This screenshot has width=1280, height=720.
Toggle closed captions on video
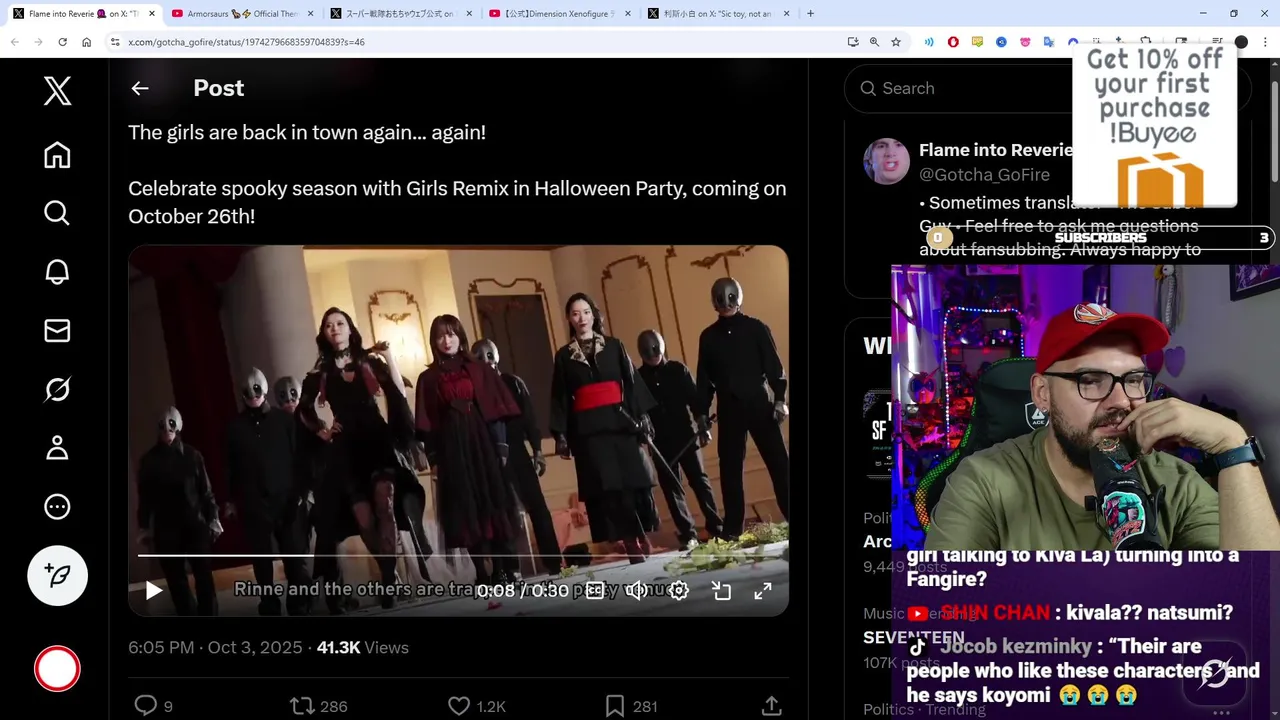click(594, 591)
